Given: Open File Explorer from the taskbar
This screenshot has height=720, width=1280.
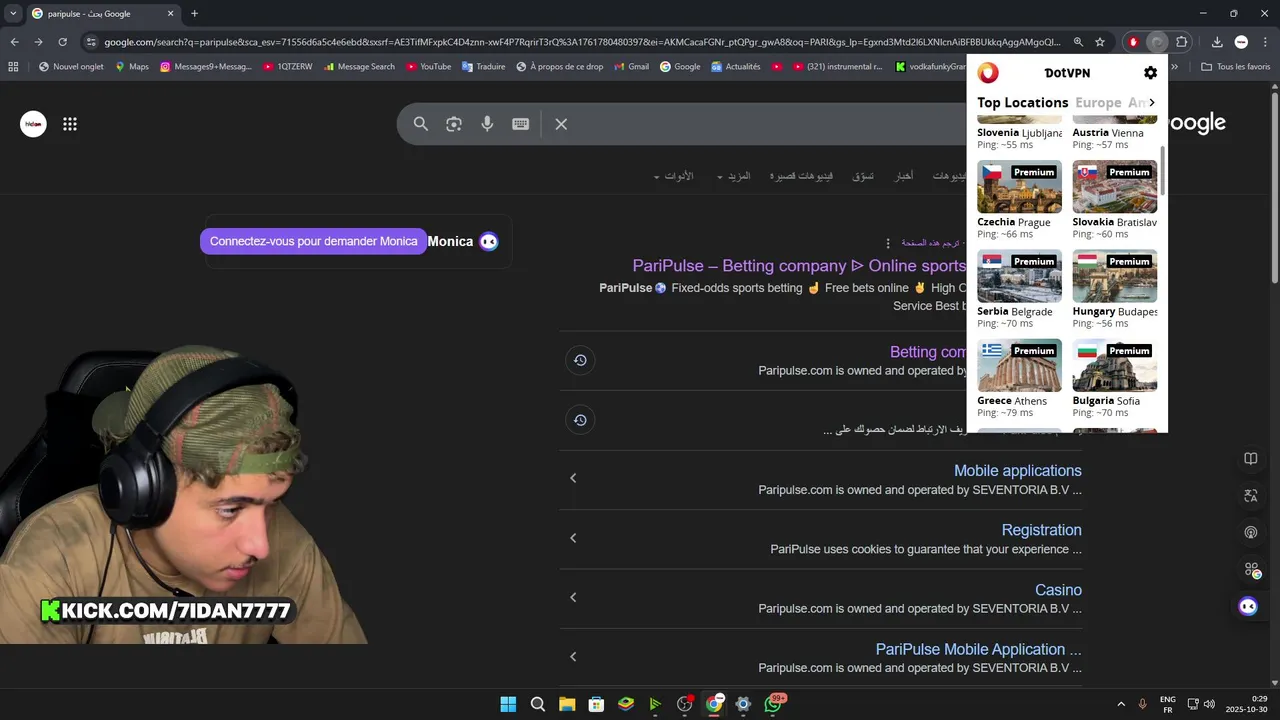Looking at the screenshot, I should coord(567,704).
